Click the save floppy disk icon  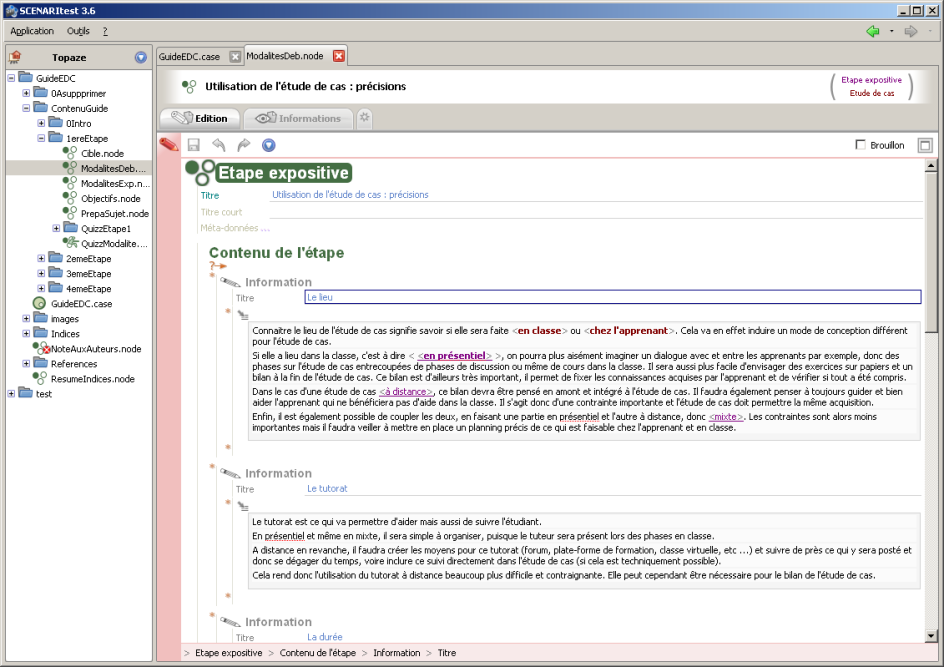click(x=194, y=145)
